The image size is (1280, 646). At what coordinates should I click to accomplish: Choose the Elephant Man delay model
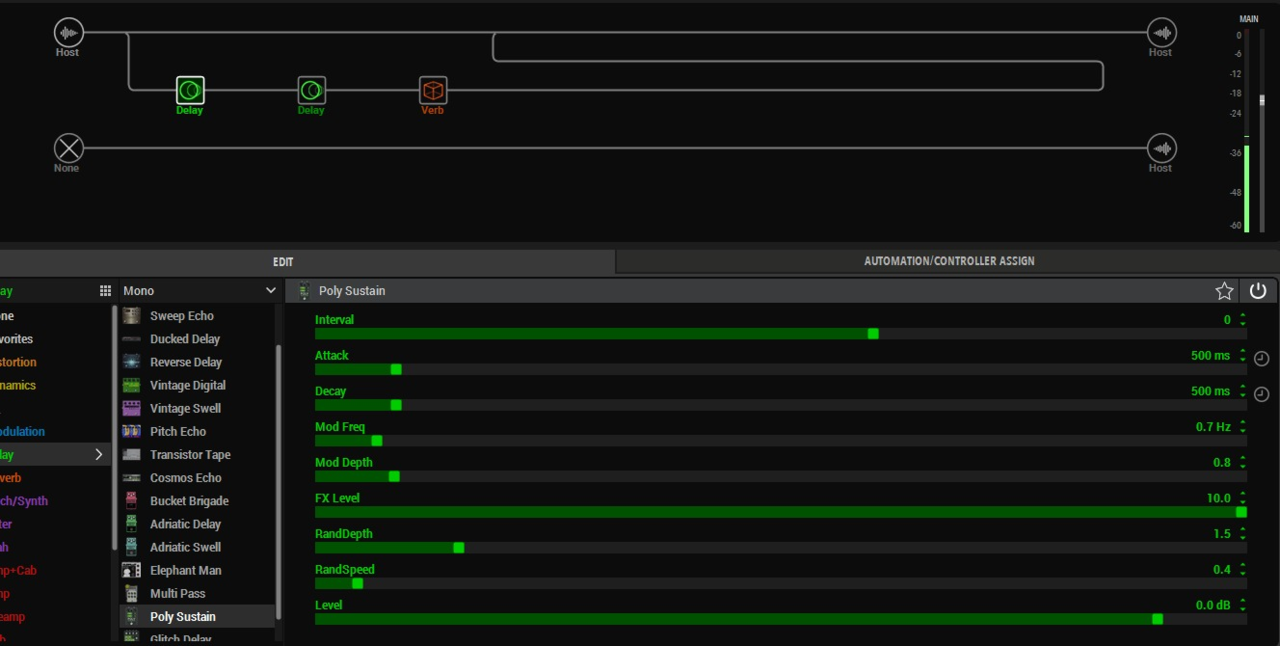(185, 570)
